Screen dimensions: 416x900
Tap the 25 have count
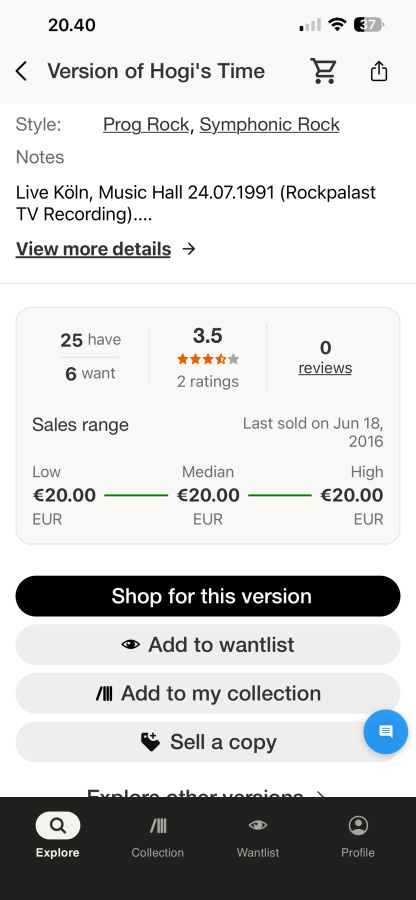pyautogui.click(x=91, y=340)
